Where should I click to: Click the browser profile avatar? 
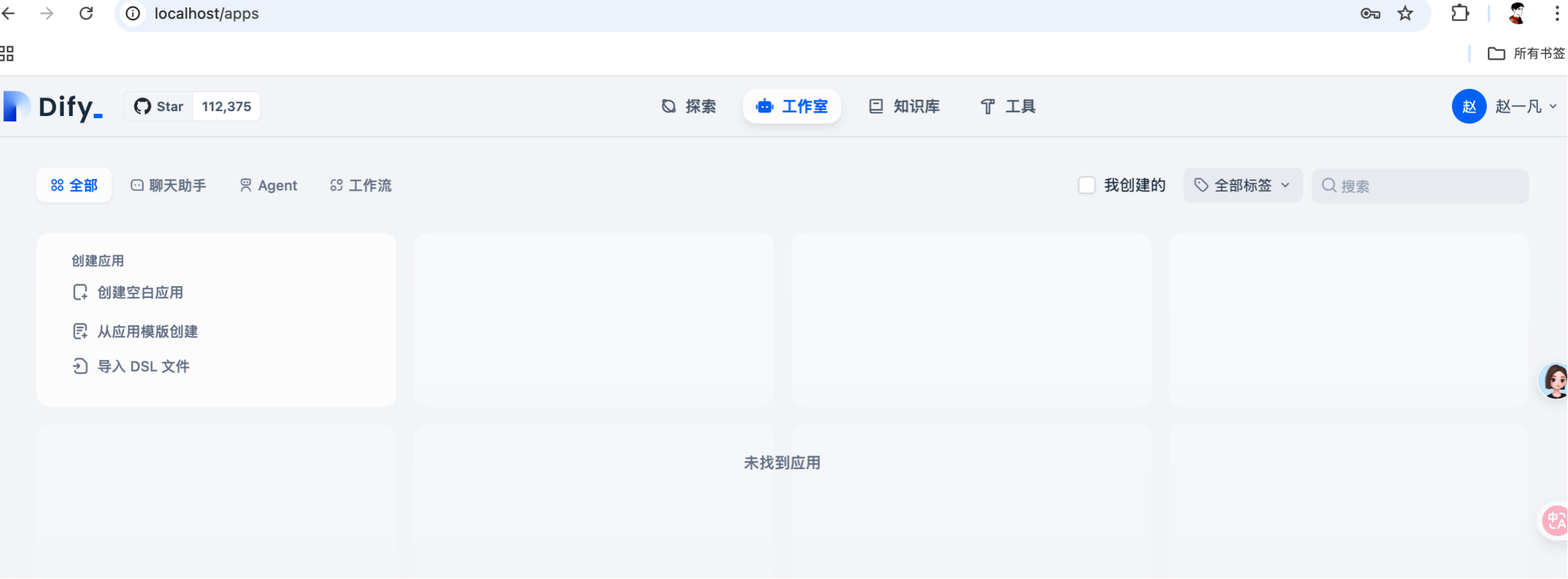click(1516, 14)
